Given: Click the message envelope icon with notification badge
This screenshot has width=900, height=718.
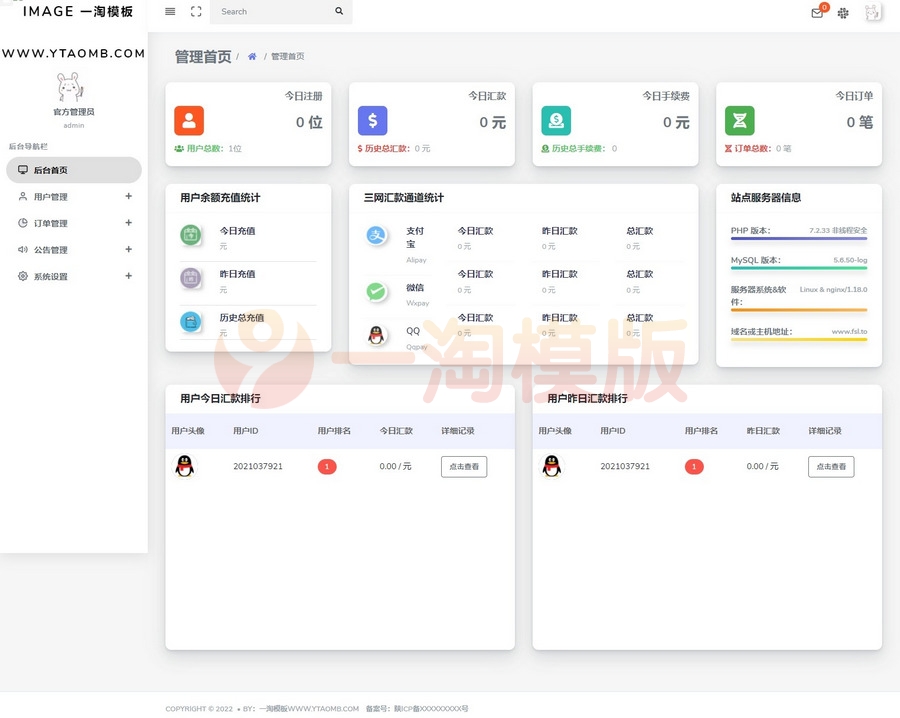Looking at the screenshot, I should [818, 14].
